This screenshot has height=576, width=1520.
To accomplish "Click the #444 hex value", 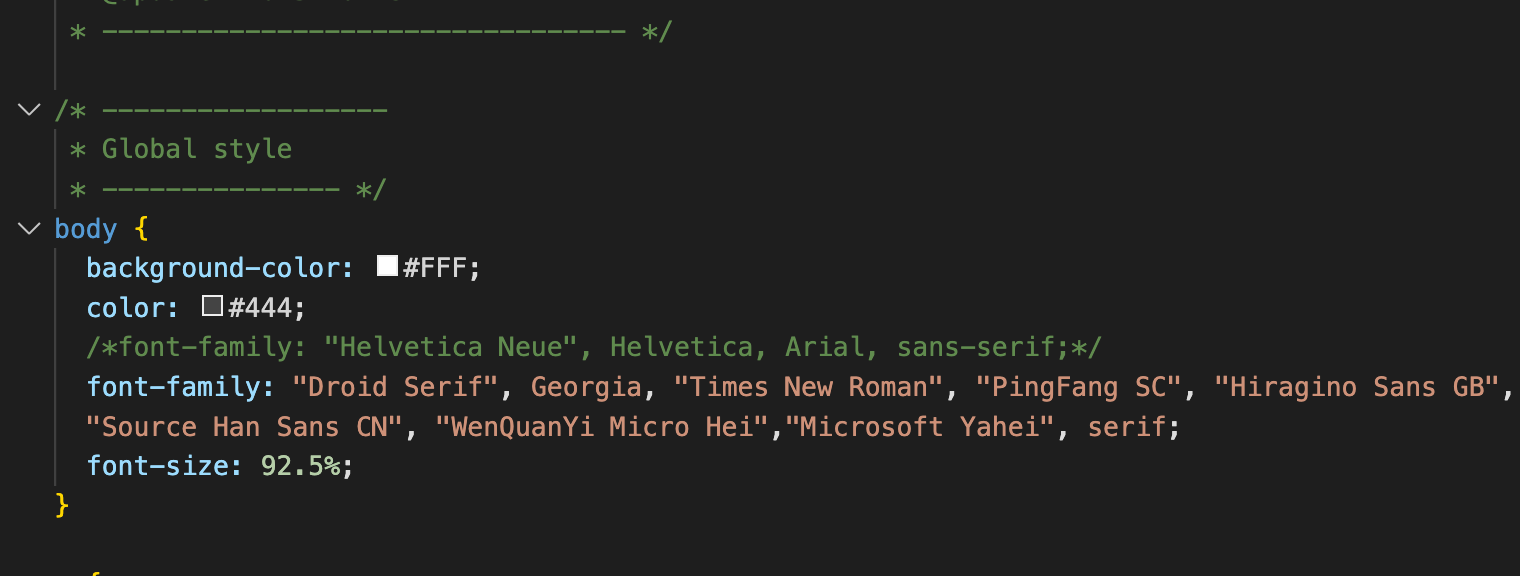I will 260,307.
